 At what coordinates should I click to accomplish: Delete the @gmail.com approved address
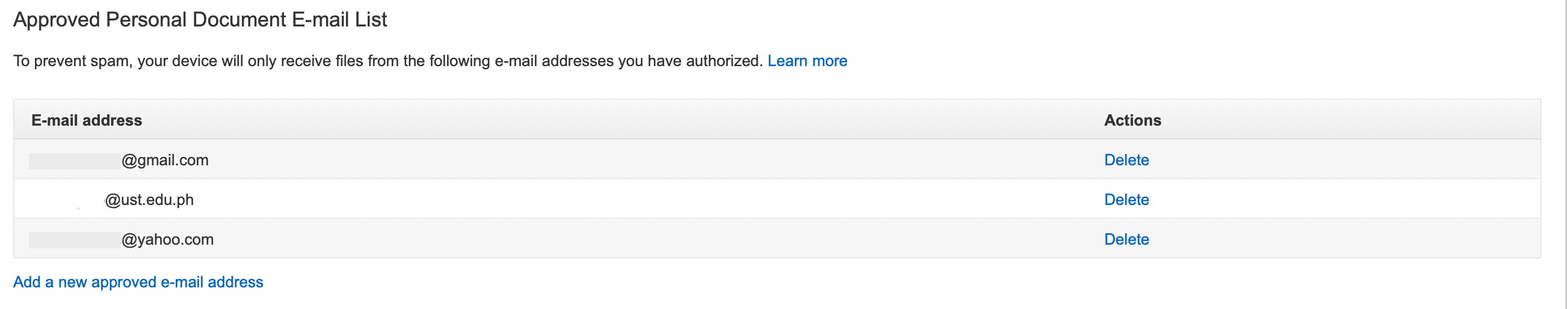(1126, 160)
